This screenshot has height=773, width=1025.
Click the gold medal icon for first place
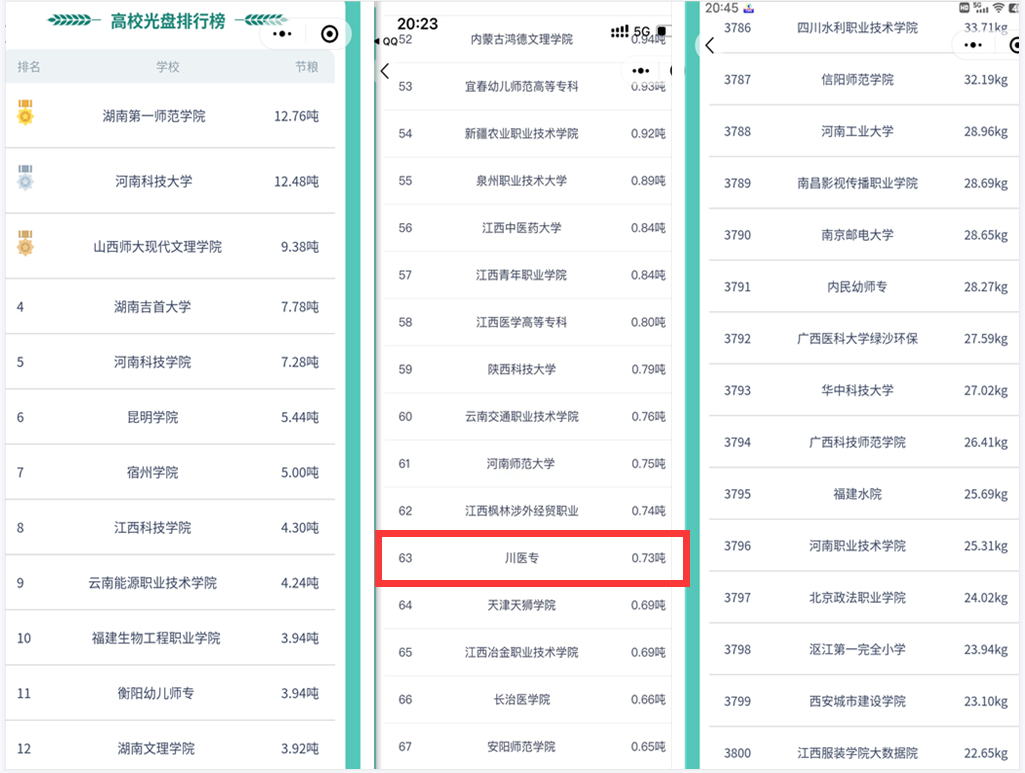click(x=26, y=115)
